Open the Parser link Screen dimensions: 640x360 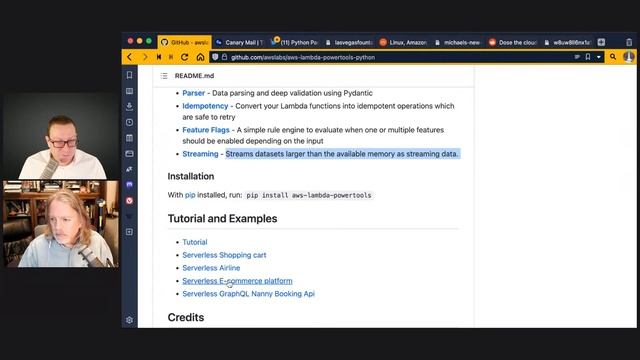pos(193,93)
